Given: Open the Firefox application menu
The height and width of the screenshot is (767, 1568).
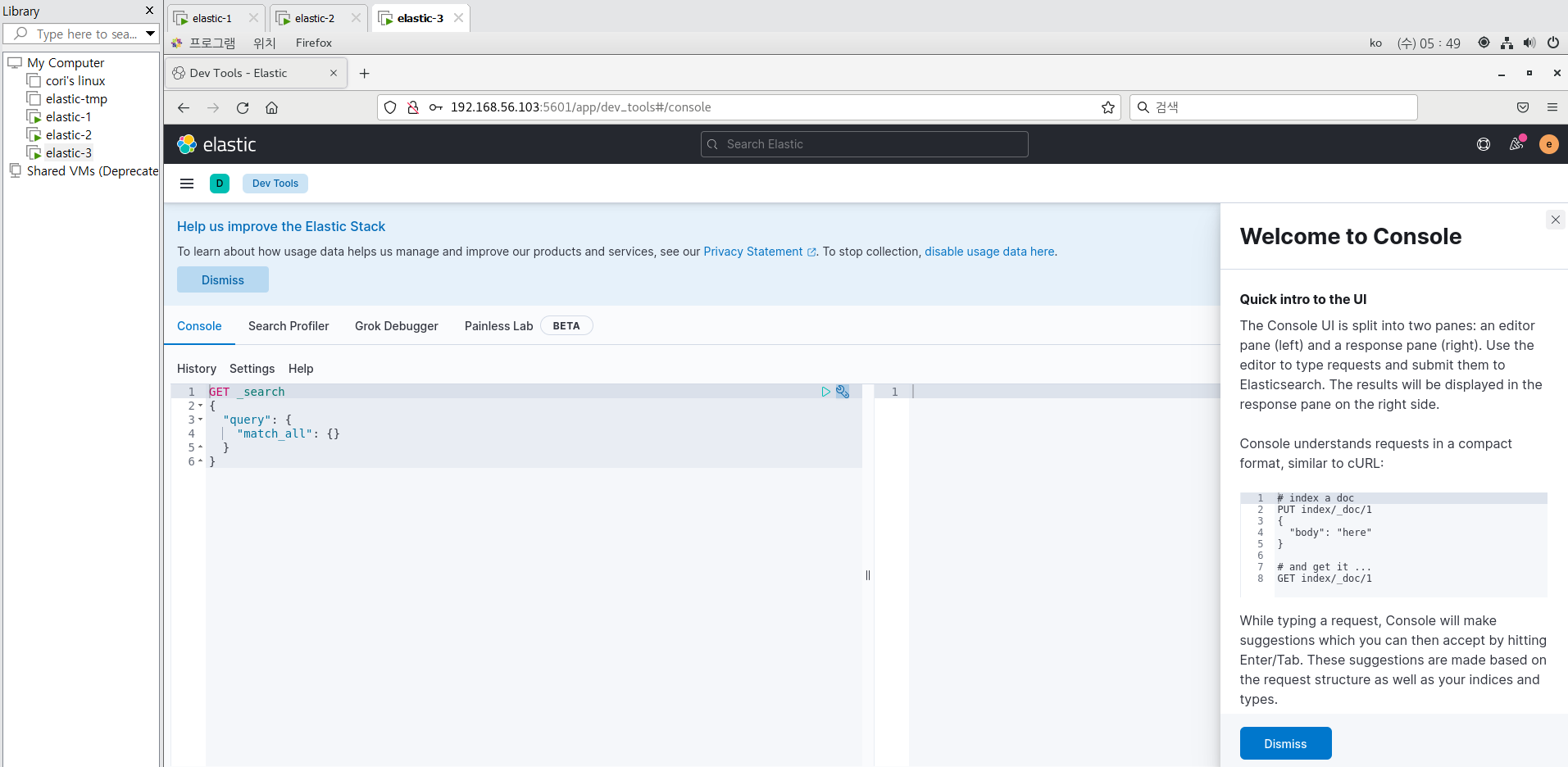Looking at the screenshot, I should (1552, 107).
